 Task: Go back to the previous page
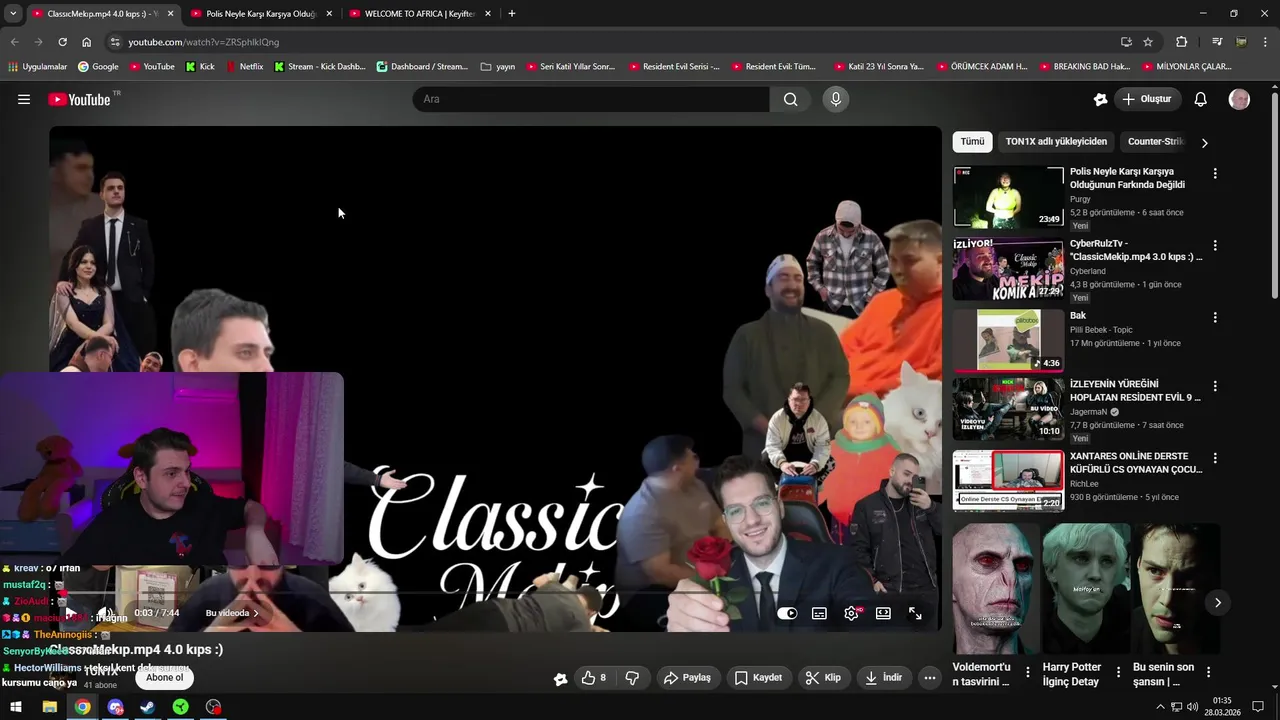click(14, 42)
